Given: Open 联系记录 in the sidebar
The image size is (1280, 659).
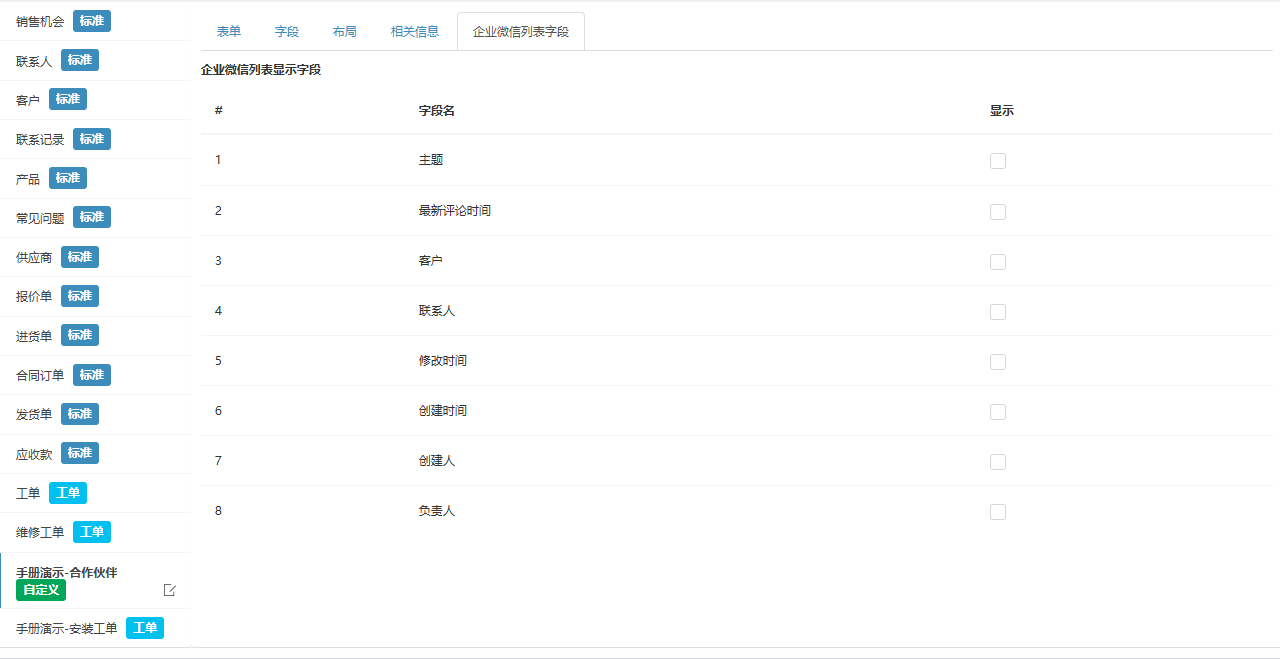Looking at the screenshot, I should tap(40, 139).
